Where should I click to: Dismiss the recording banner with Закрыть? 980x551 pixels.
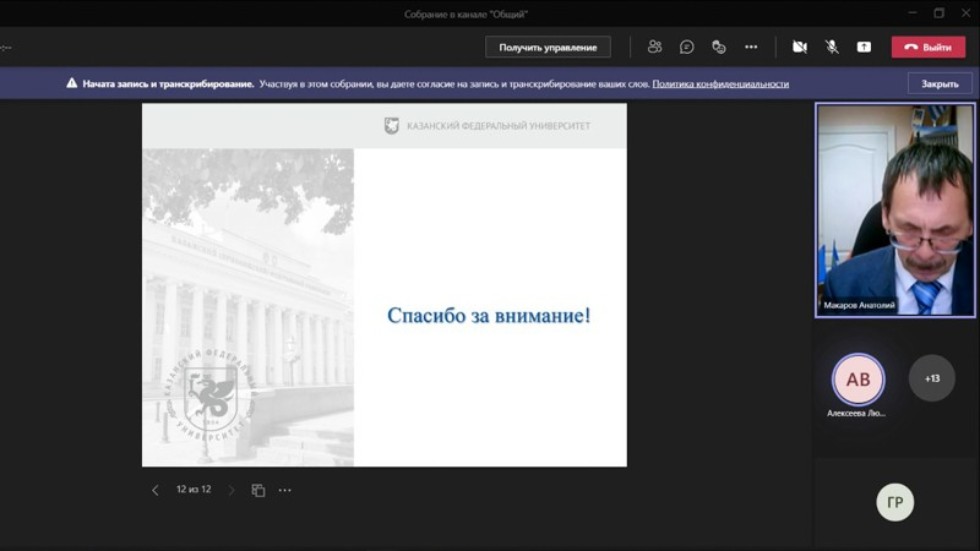pos(939,84)
